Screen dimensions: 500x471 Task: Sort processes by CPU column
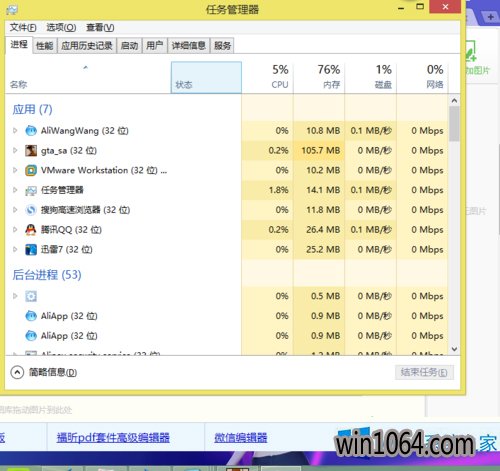pyautogui.click(x=267, y=77)
